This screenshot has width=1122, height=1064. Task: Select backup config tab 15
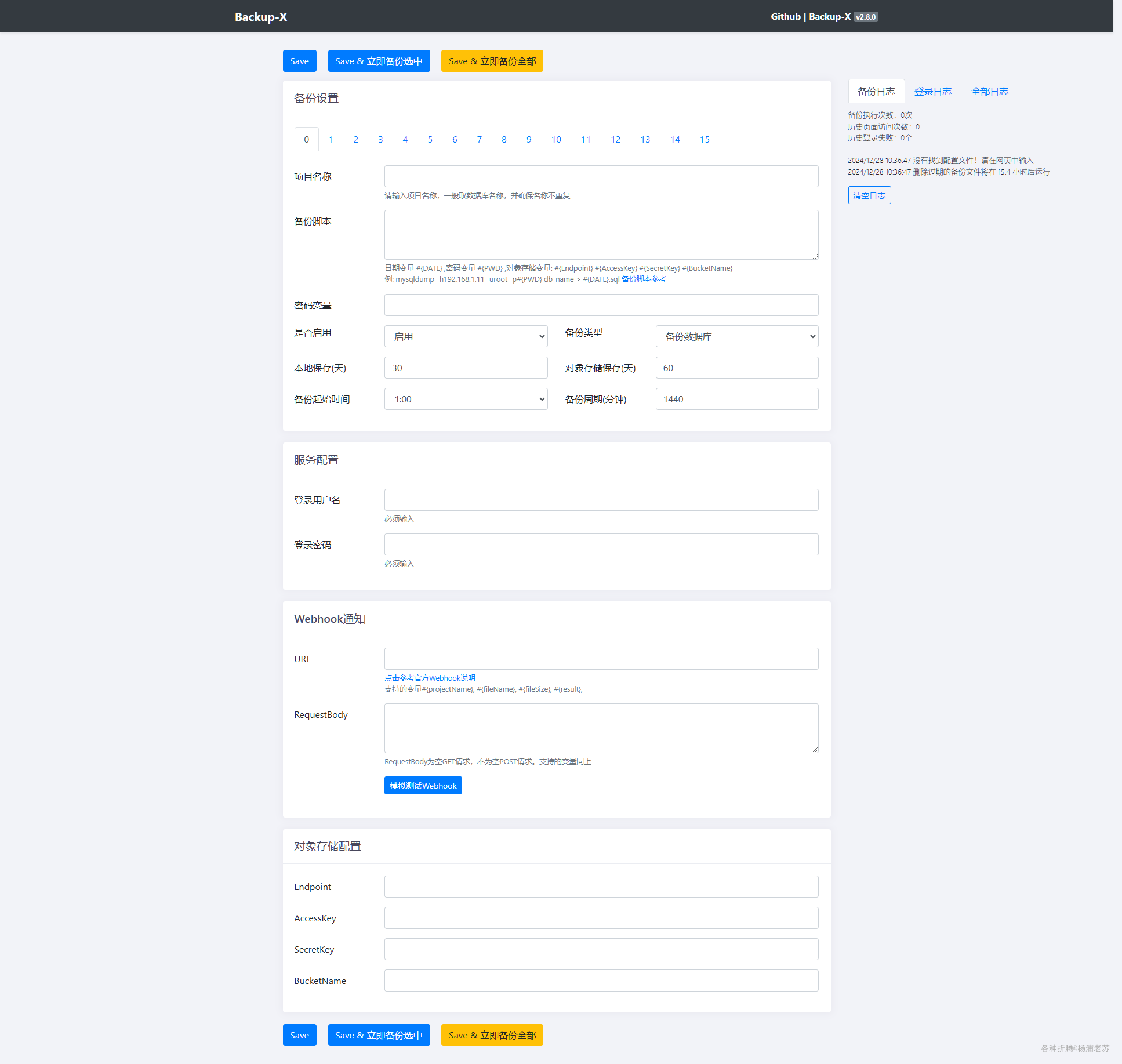tap(704, 139)
